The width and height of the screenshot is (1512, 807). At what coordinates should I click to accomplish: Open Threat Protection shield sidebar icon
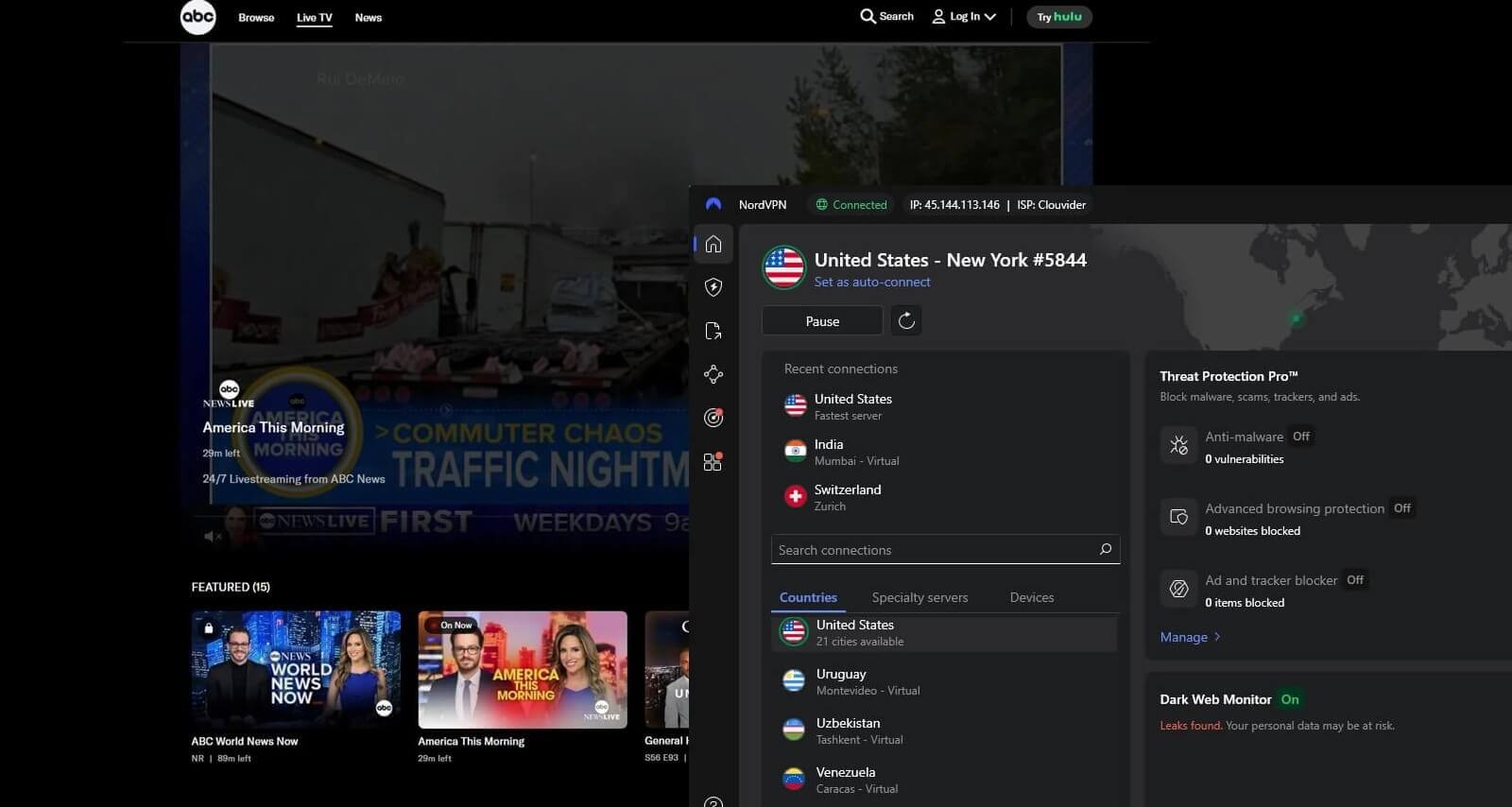713,287
